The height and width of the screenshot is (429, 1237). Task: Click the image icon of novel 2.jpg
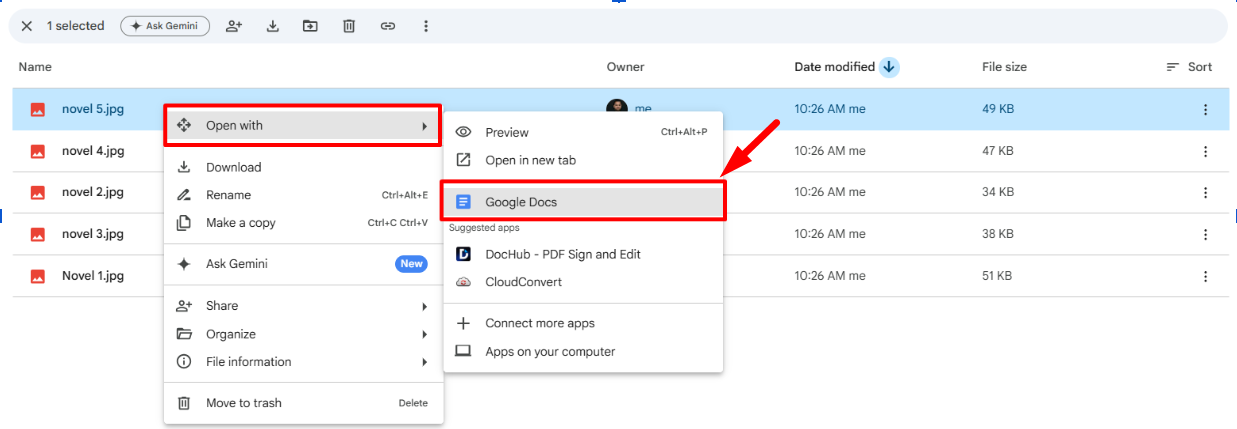click(x=37, y=192)
